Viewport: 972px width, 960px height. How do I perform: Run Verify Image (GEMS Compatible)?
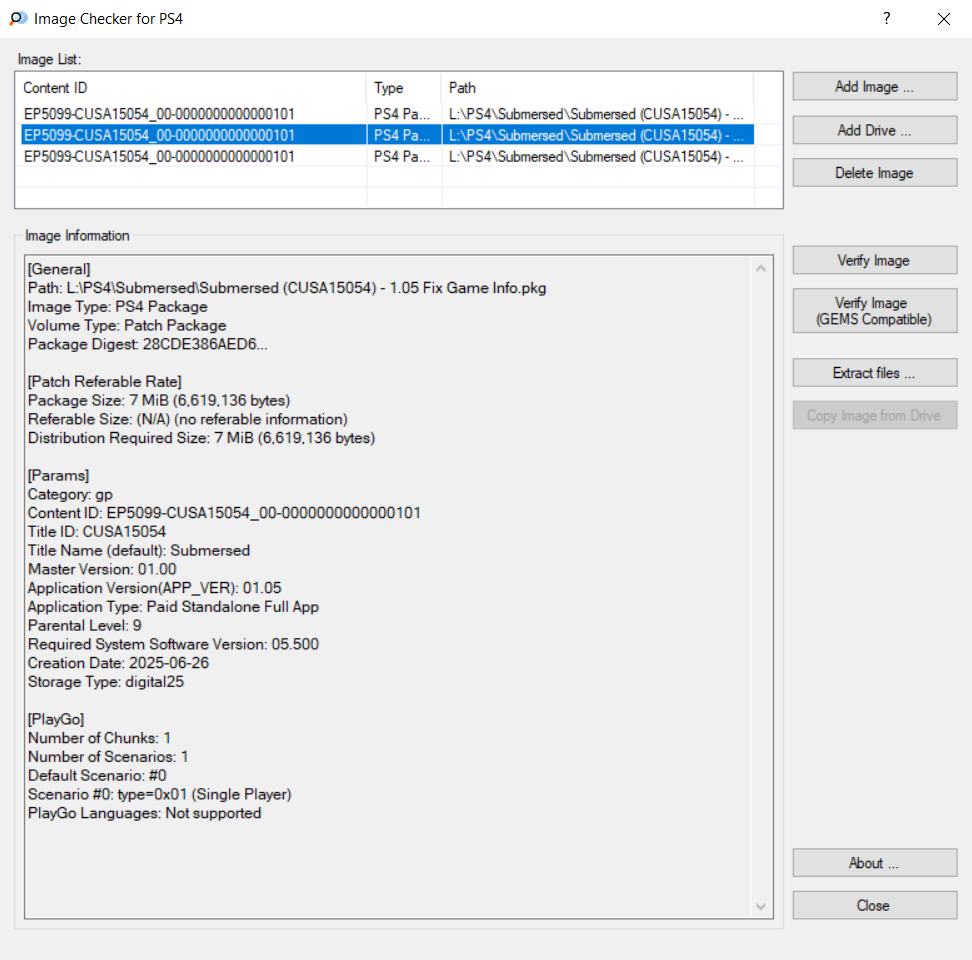tap(875, 311)
